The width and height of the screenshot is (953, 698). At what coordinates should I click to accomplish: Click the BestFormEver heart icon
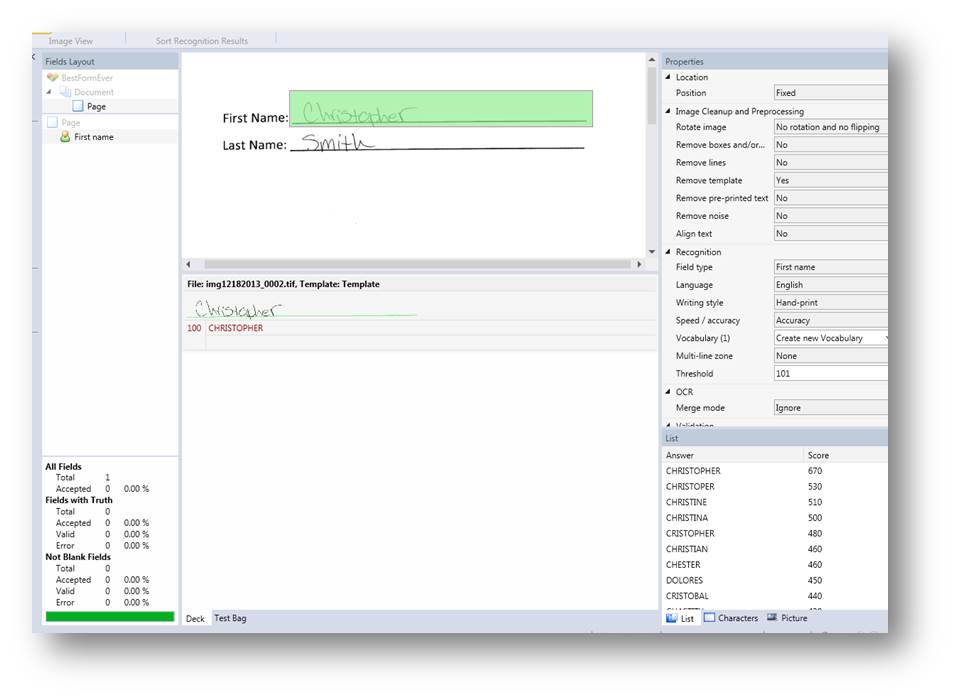pos(52,77)
